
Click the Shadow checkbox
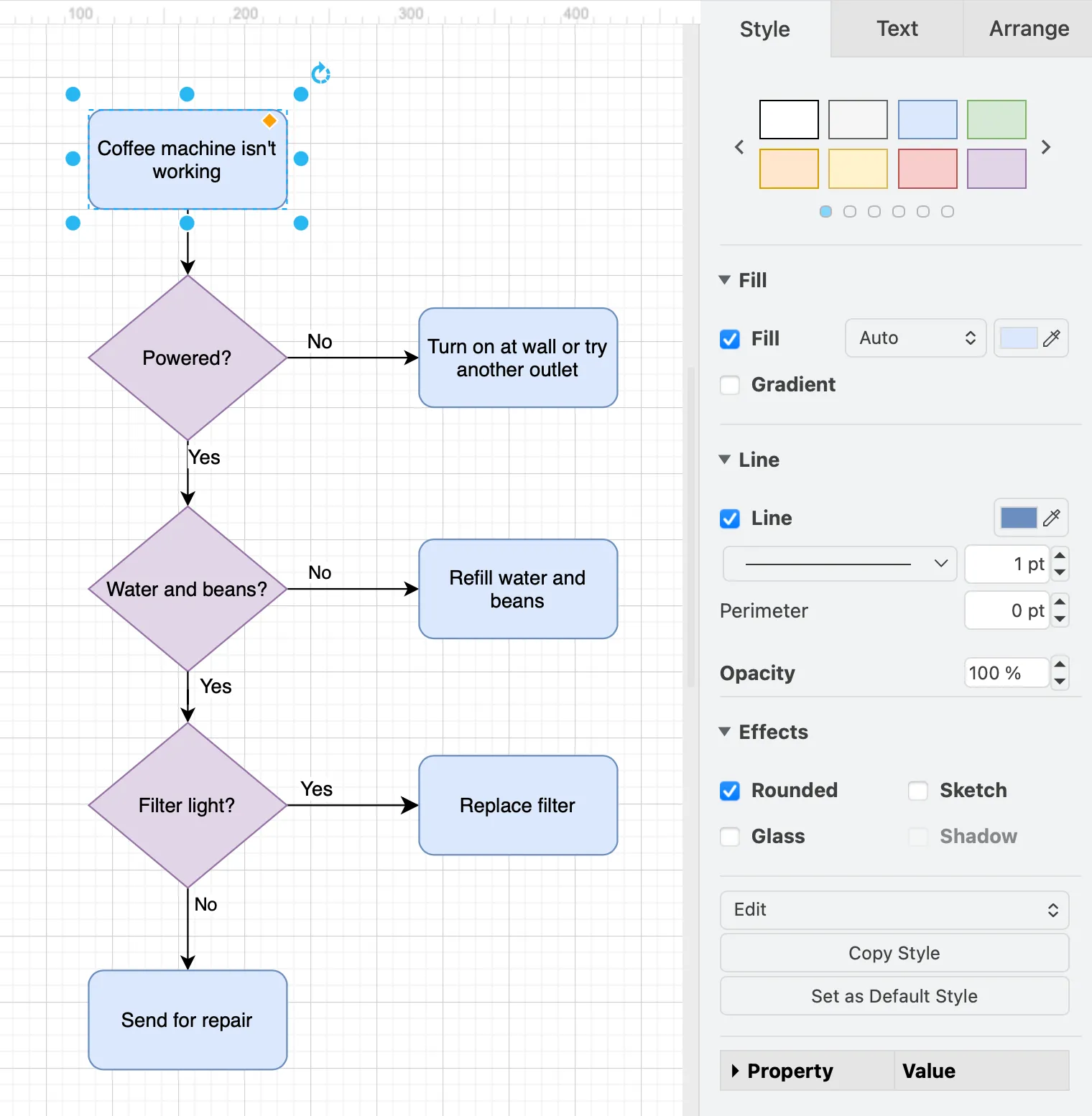918,837
